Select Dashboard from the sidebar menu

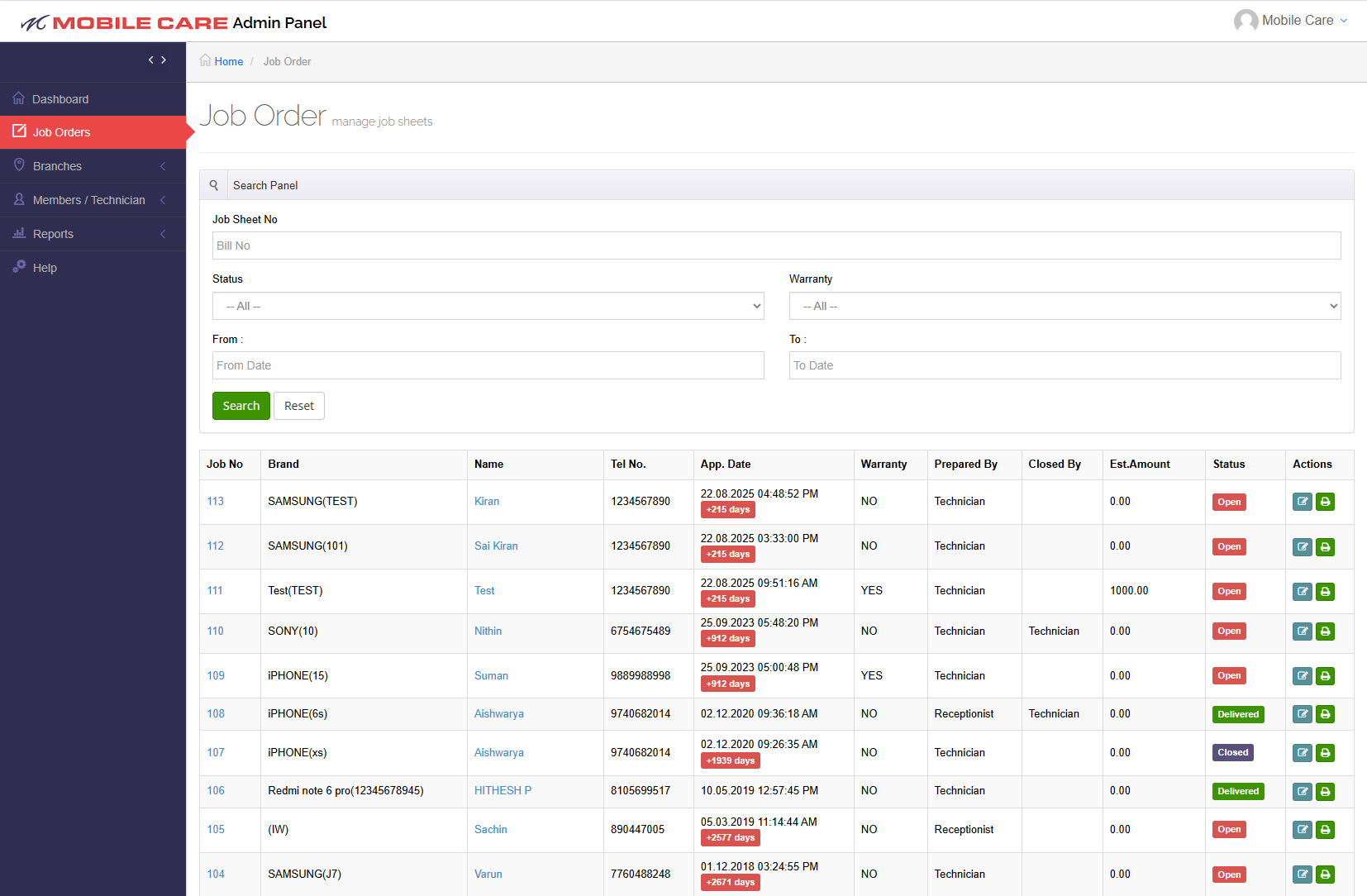60,98
